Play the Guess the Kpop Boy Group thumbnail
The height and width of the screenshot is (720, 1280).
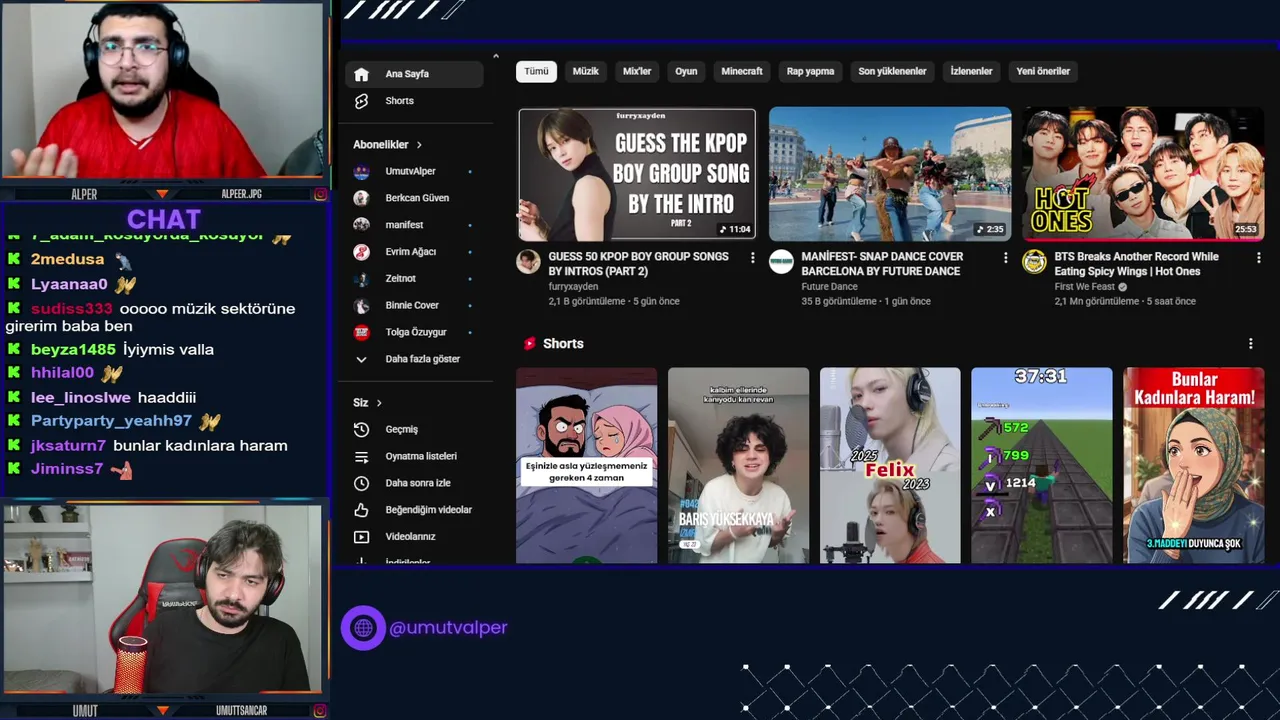637,174
